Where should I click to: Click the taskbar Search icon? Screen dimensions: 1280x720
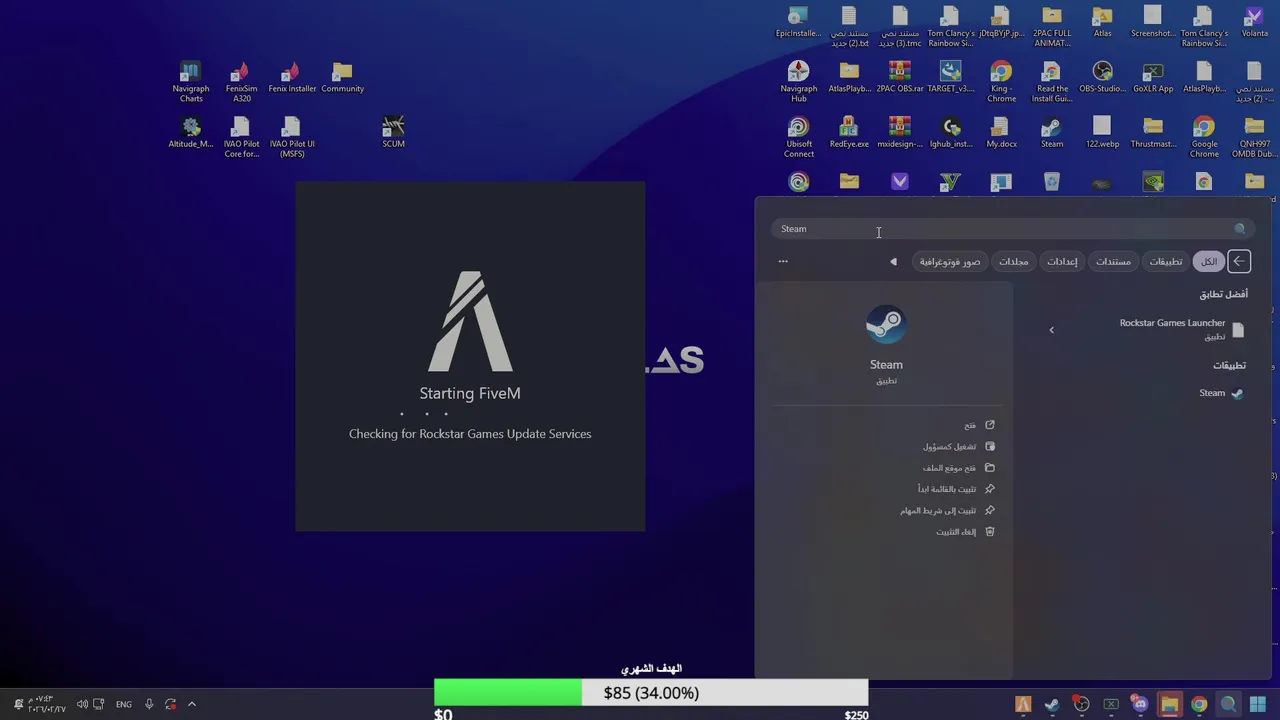[1228, 704]
